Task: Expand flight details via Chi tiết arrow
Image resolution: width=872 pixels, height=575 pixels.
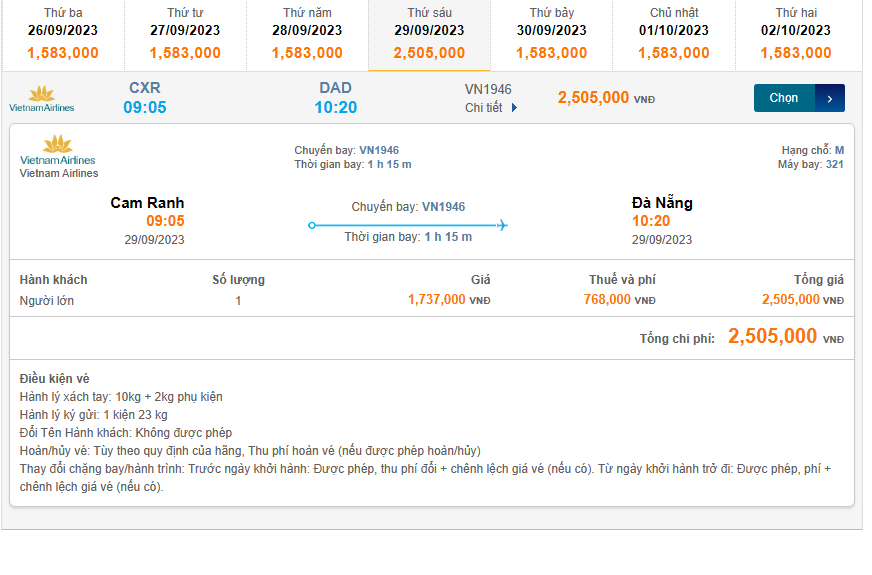Action: [515, 108]
